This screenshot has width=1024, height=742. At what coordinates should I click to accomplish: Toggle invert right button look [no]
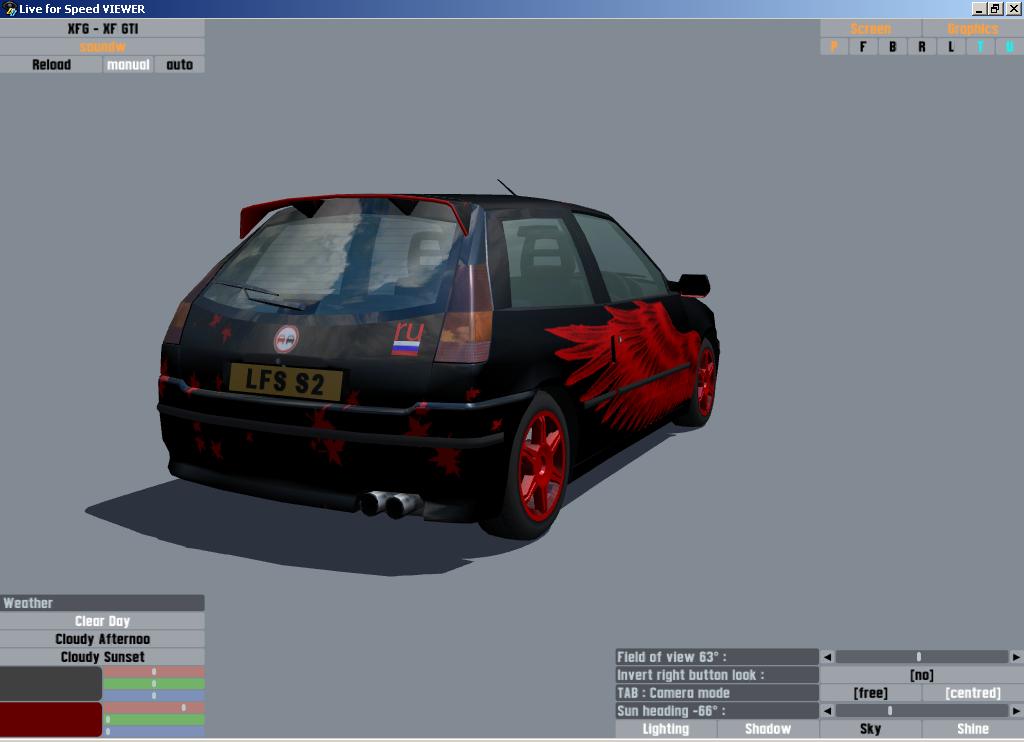pyautogui.click(x=921, y=675)
